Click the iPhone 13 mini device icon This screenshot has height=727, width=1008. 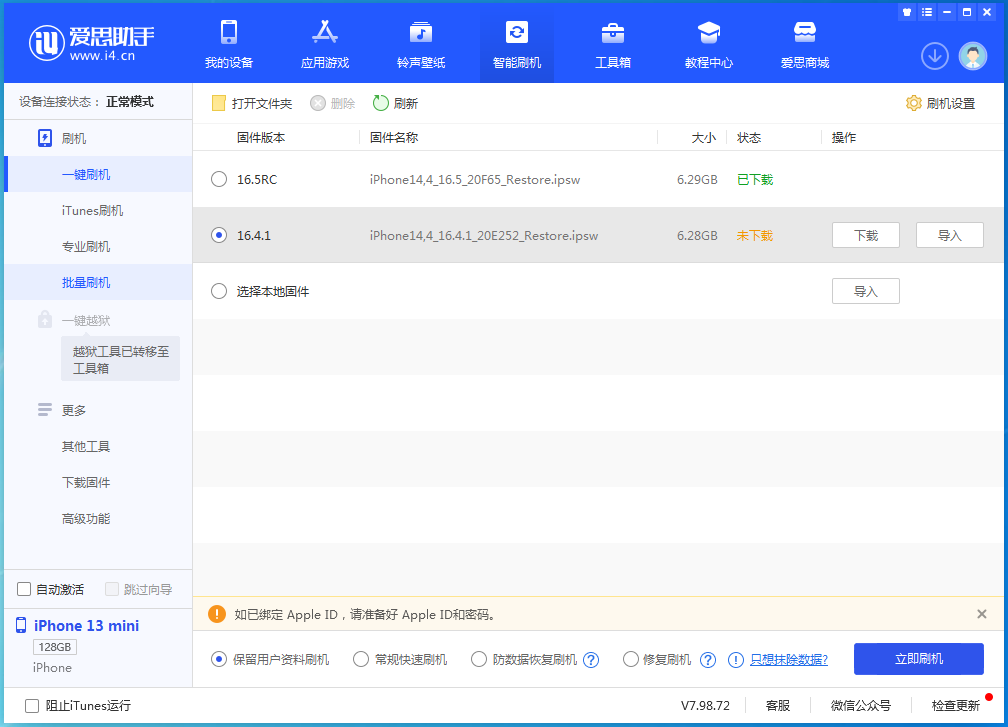(21, 625)
